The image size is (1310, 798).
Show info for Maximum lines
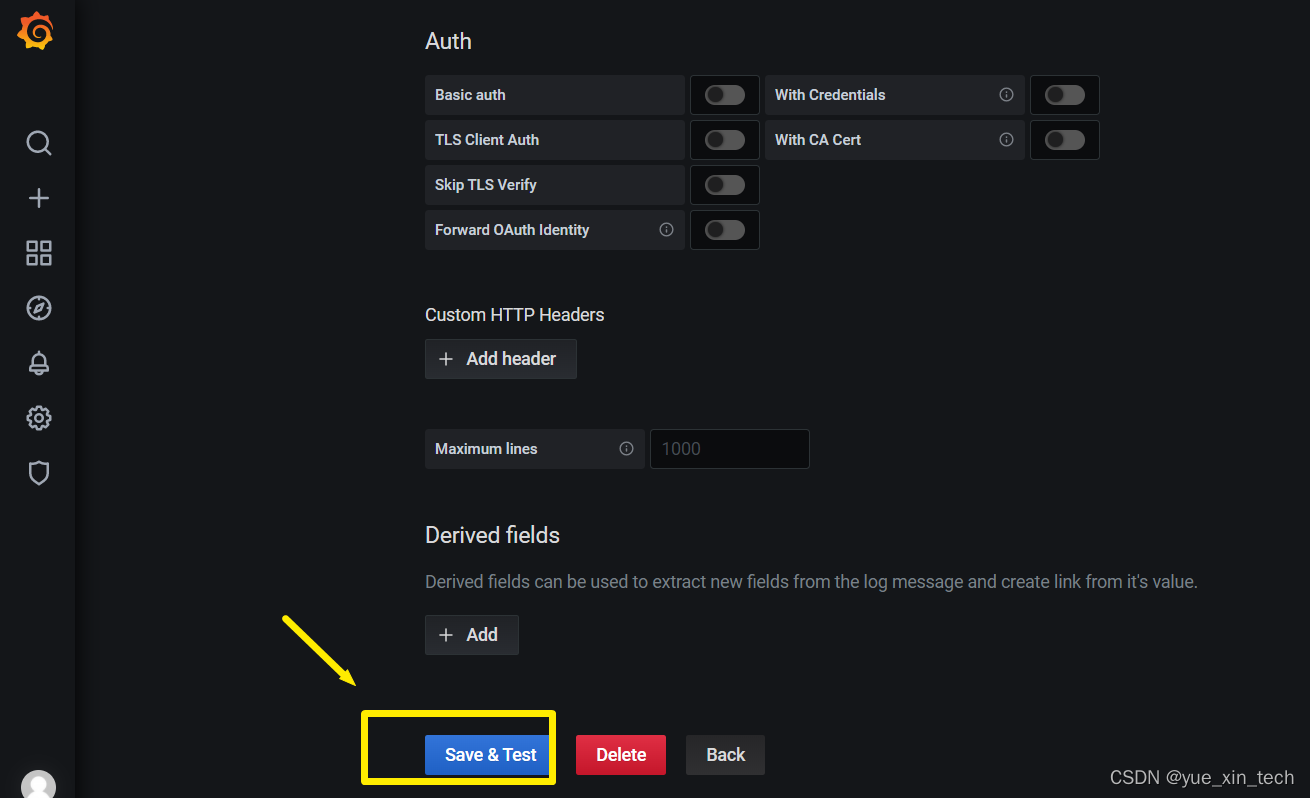click(626, 449)
